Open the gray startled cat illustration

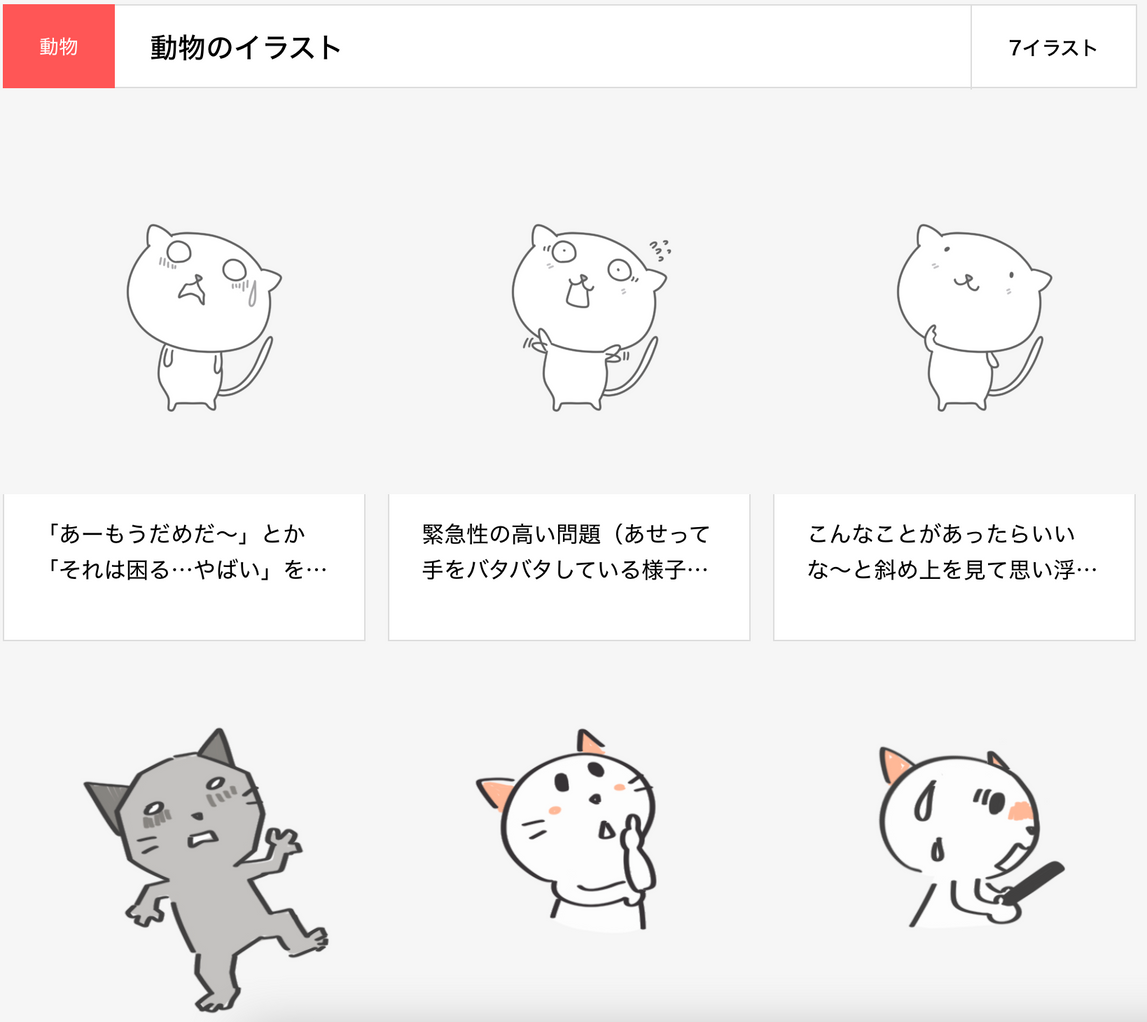click(206, 869)
